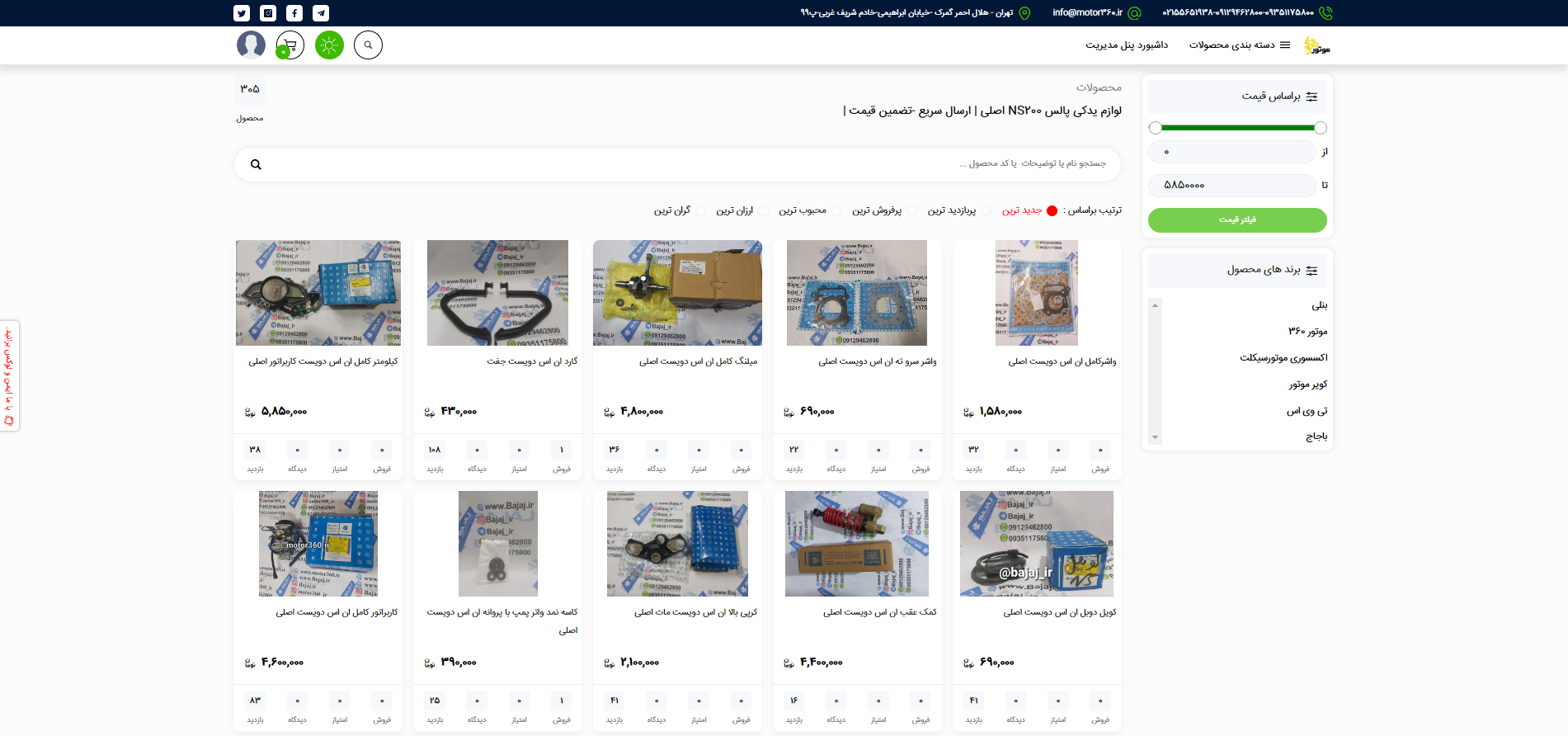Screen dimensions: 1568x736
Task: Filter by brand کویر موتور
Action: 1308,385
